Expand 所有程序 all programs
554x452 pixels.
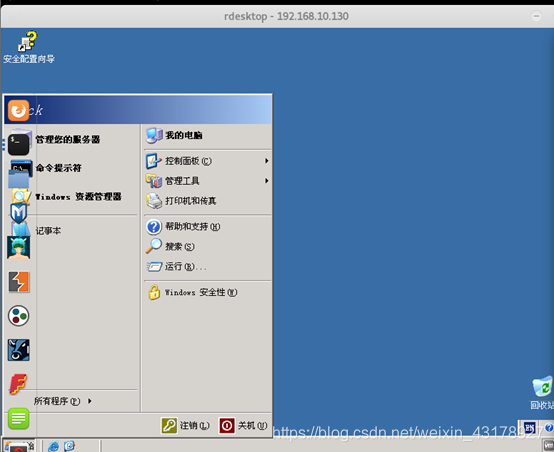[x=63, y=401]
